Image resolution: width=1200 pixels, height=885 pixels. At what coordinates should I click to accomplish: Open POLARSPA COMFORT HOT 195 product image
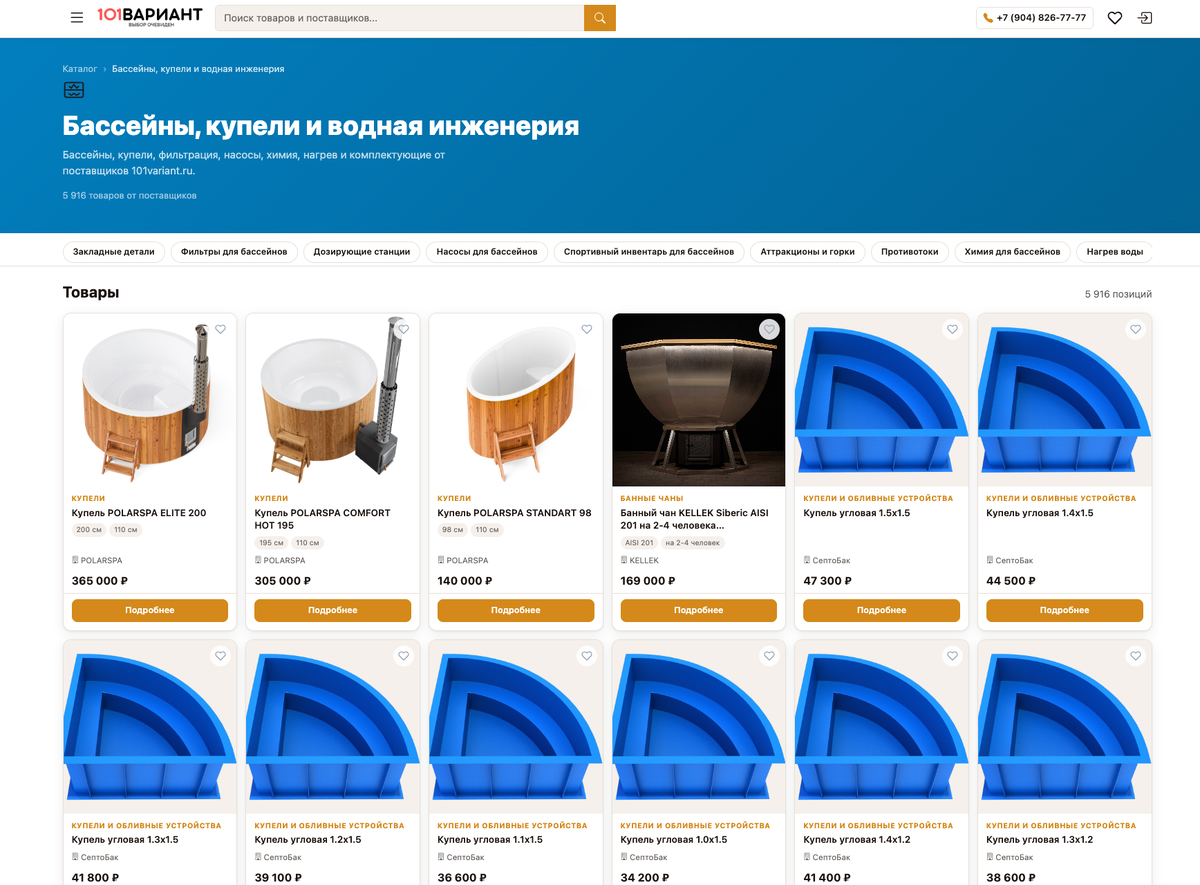(333, 400)
